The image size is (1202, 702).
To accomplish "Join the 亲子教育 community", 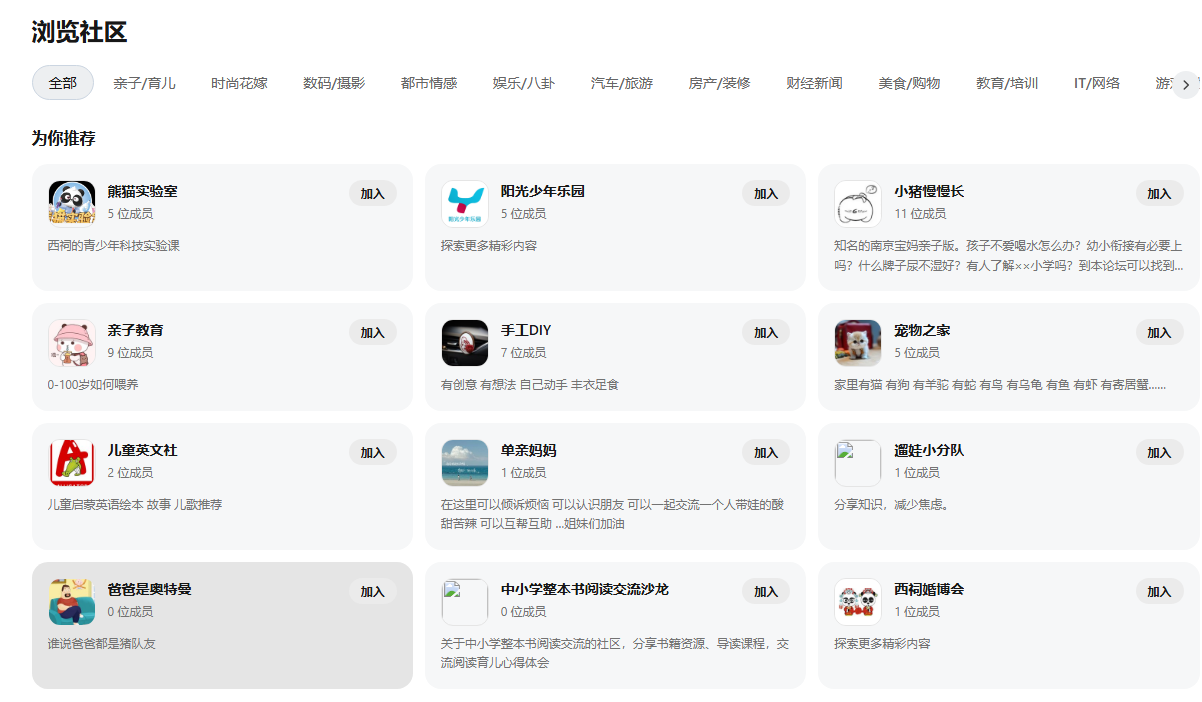I will pyautogui.click(x=373, y=333).
